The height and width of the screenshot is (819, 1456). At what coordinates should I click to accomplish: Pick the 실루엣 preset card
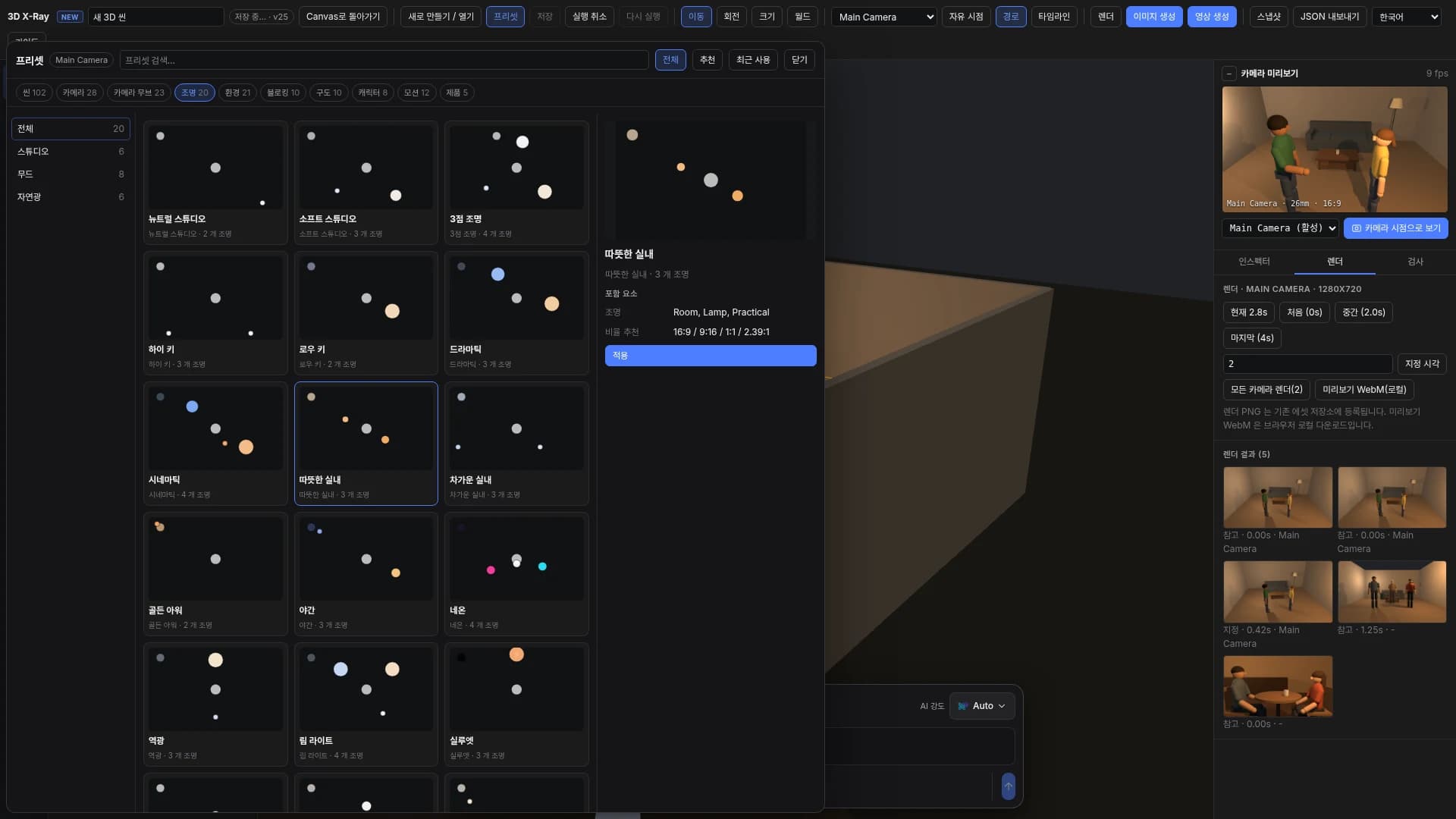(516, 704)
